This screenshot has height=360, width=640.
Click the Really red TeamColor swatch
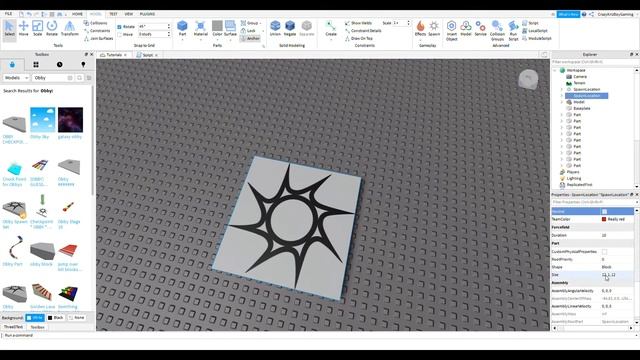click(604, 219)
